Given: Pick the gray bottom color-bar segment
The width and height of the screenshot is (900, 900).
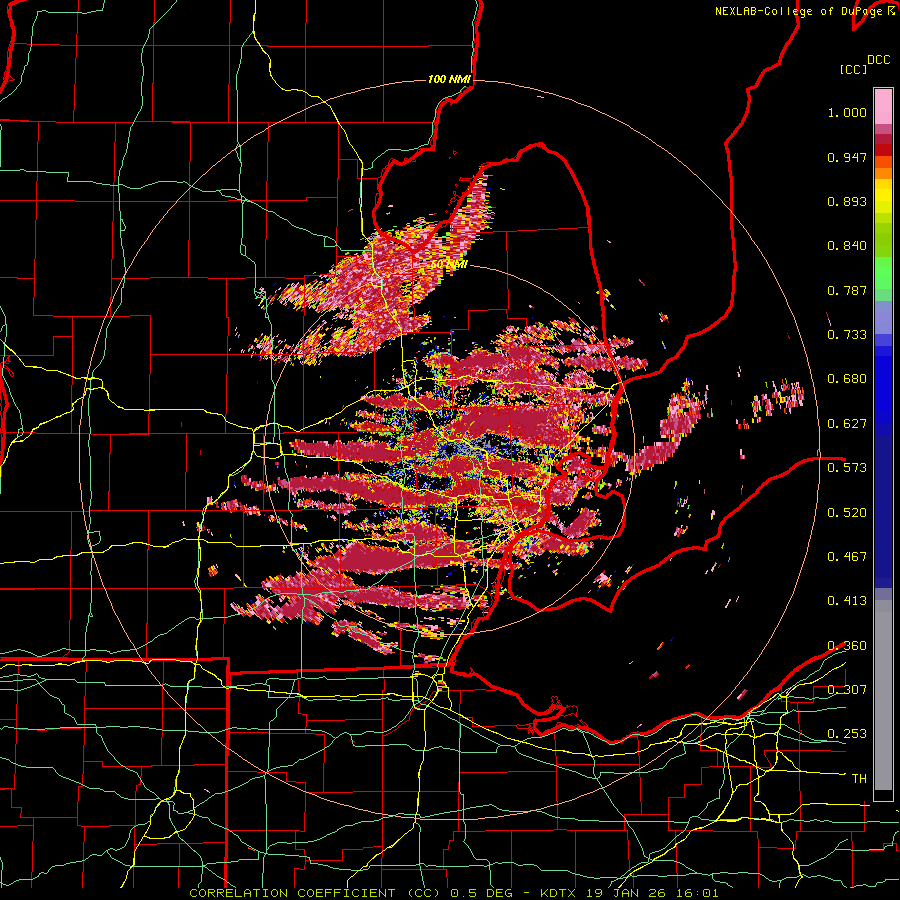Looking at the screenshot, I should [x=883, y=695].
